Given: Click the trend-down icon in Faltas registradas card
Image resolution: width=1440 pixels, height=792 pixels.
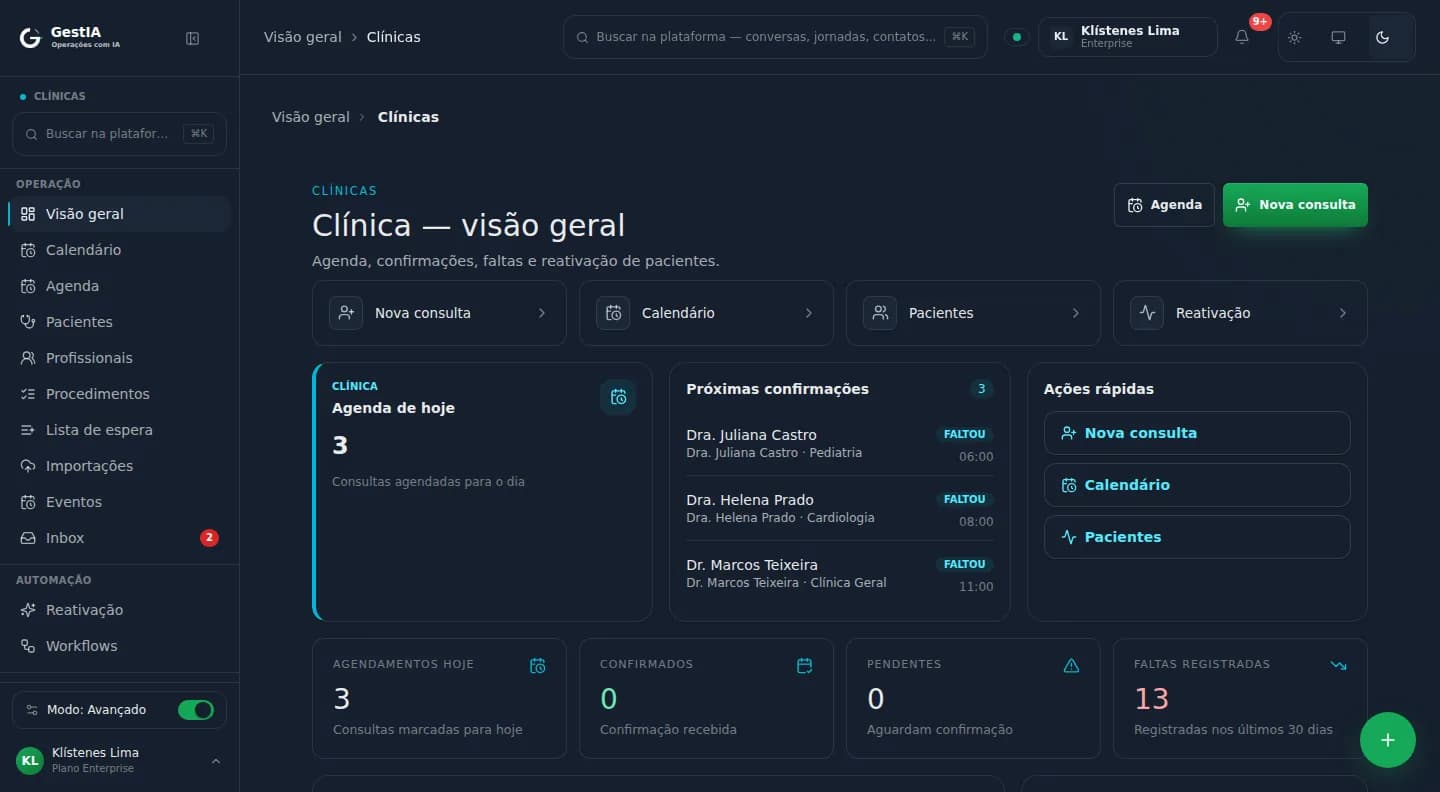Looking at the screenshot, I should (1339, 665).
